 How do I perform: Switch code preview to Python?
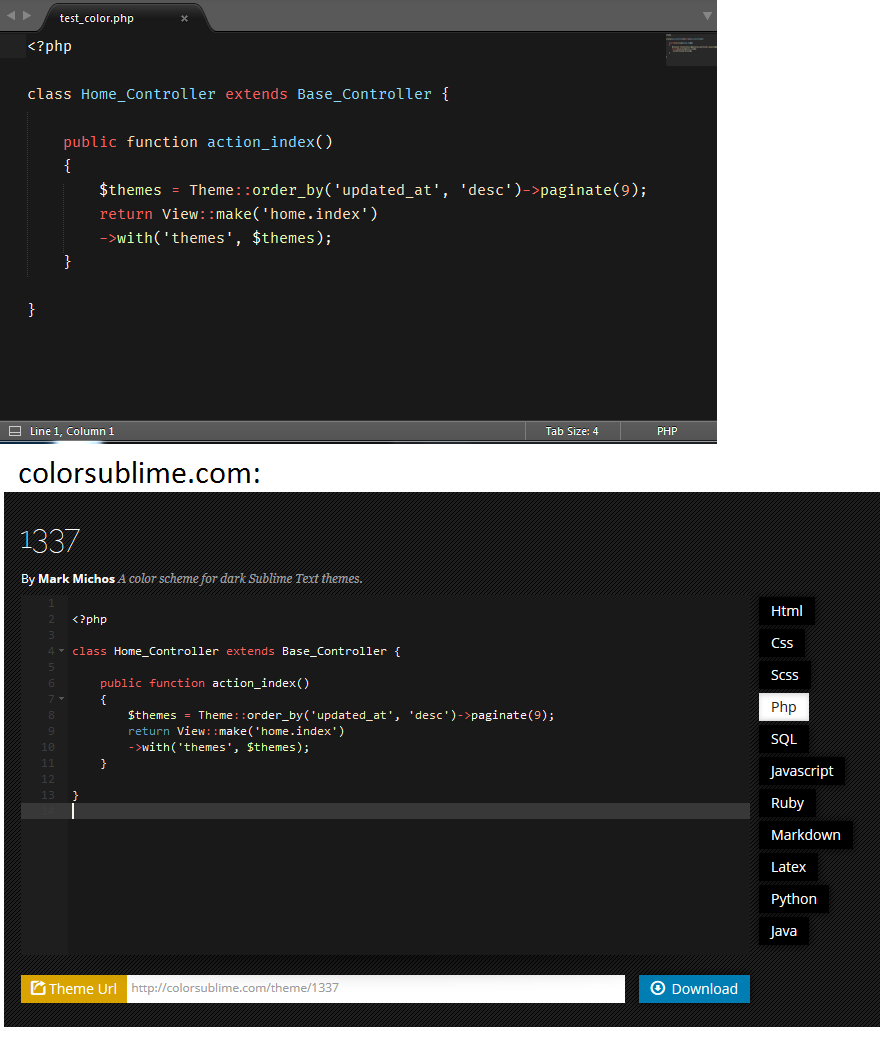click(793, 898)
